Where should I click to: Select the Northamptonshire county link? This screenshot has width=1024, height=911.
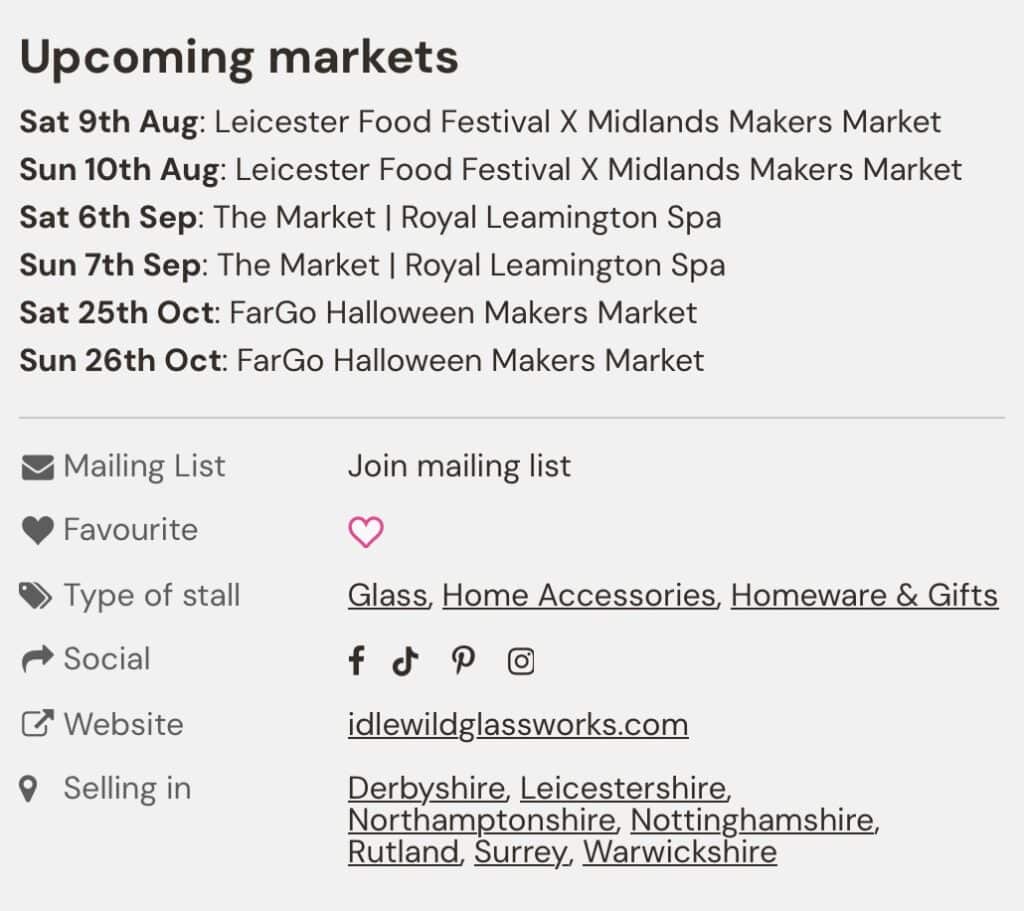[481, 820]
